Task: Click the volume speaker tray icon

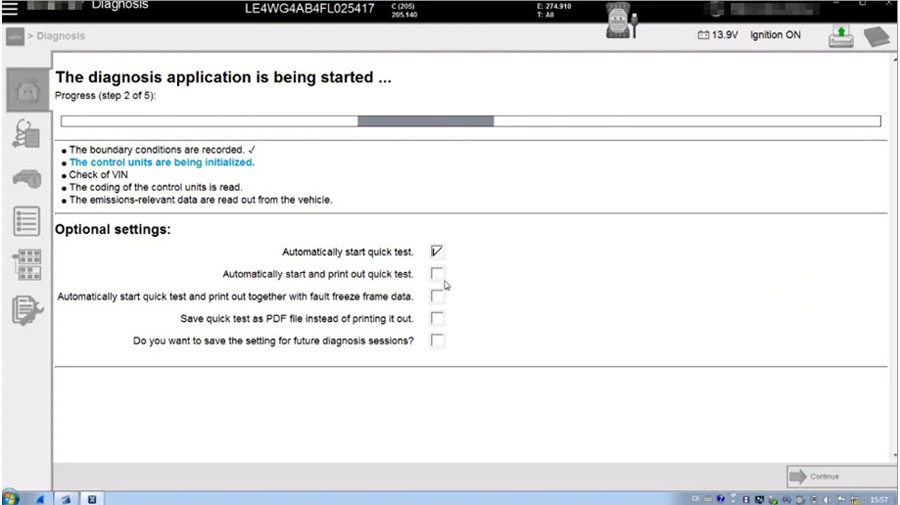Action: (x=827, y=500)
